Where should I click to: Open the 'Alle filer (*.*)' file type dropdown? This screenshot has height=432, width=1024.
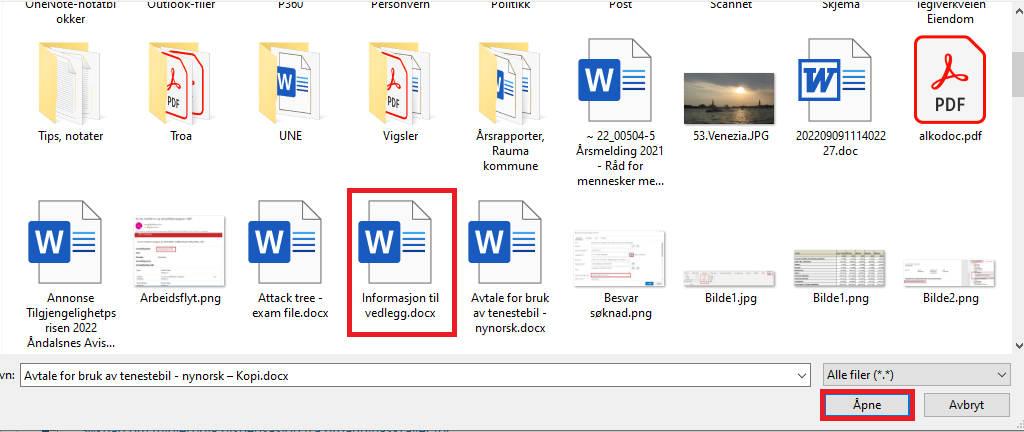pyautogui.click(x=917, y=373)
